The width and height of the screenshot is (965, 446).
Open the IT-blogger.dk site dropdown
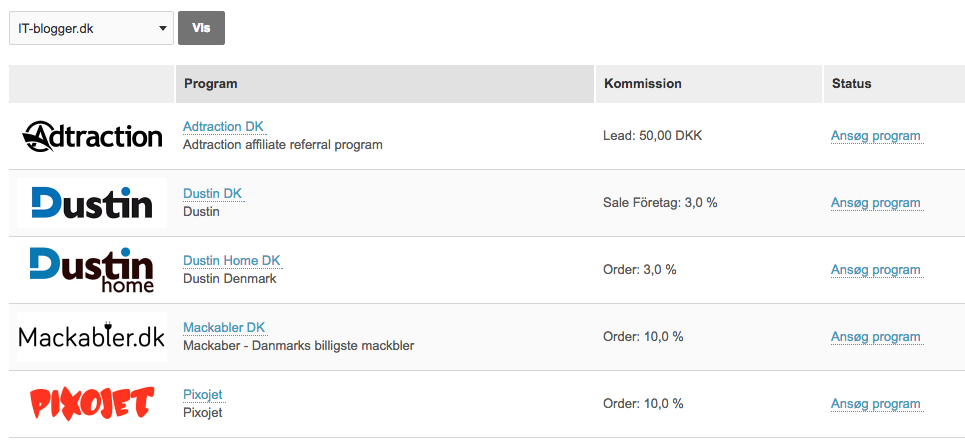click(x=92, y=28)
